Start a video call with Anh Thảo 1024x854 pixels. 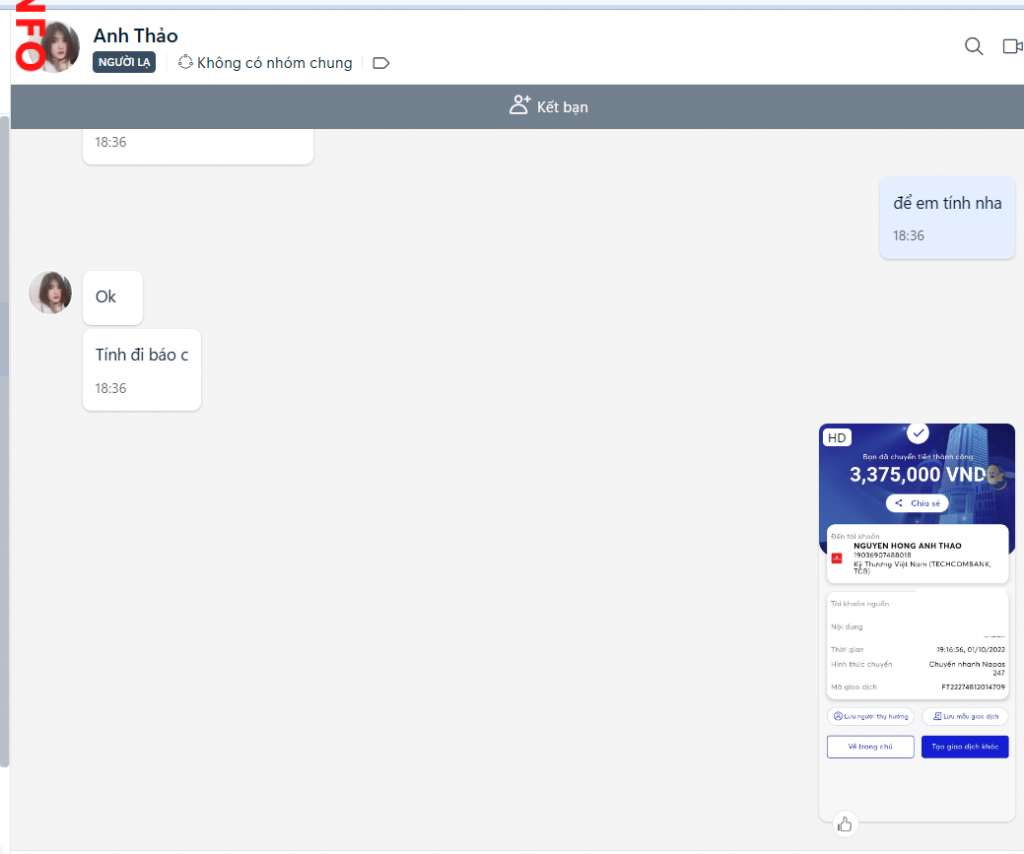[1012, 46]
